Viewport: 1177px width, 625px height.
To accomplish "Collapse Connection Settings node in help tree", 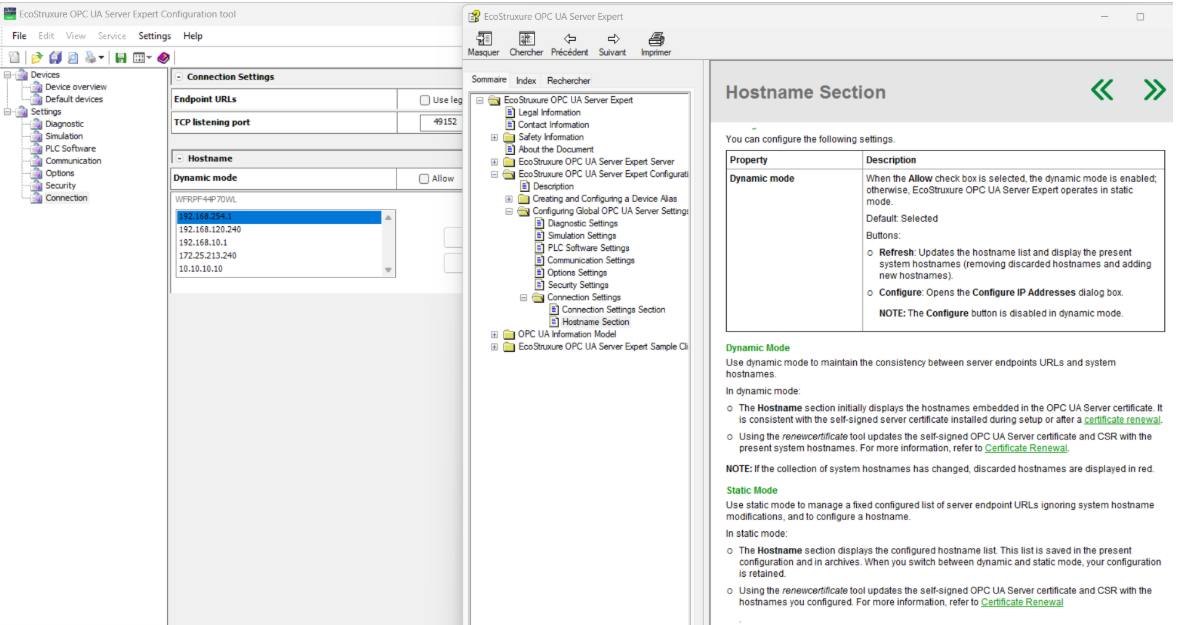I will tap(523, 298).
